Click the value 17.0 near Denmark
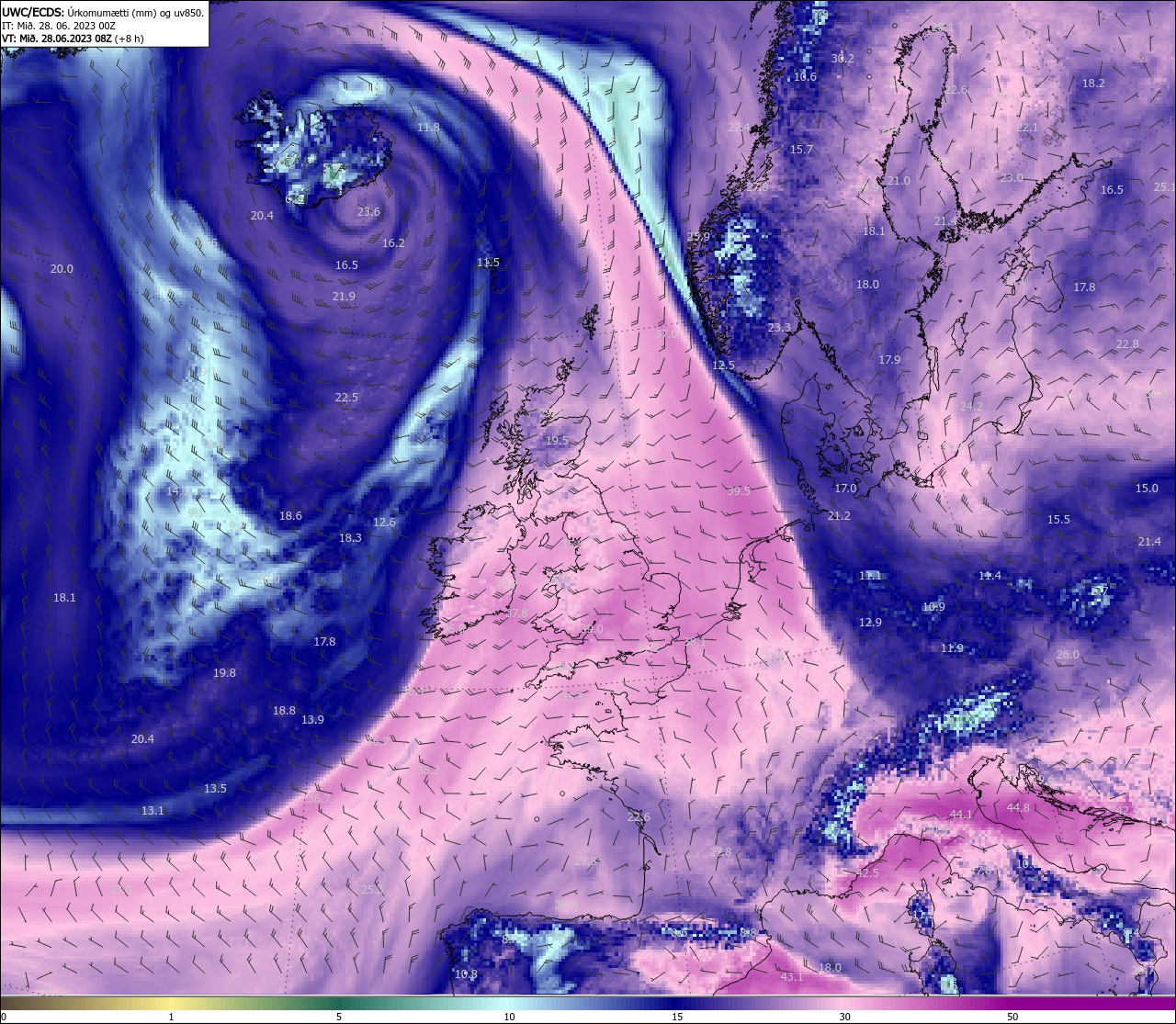Viewport: 1176px width, 1024px height. 845,489
